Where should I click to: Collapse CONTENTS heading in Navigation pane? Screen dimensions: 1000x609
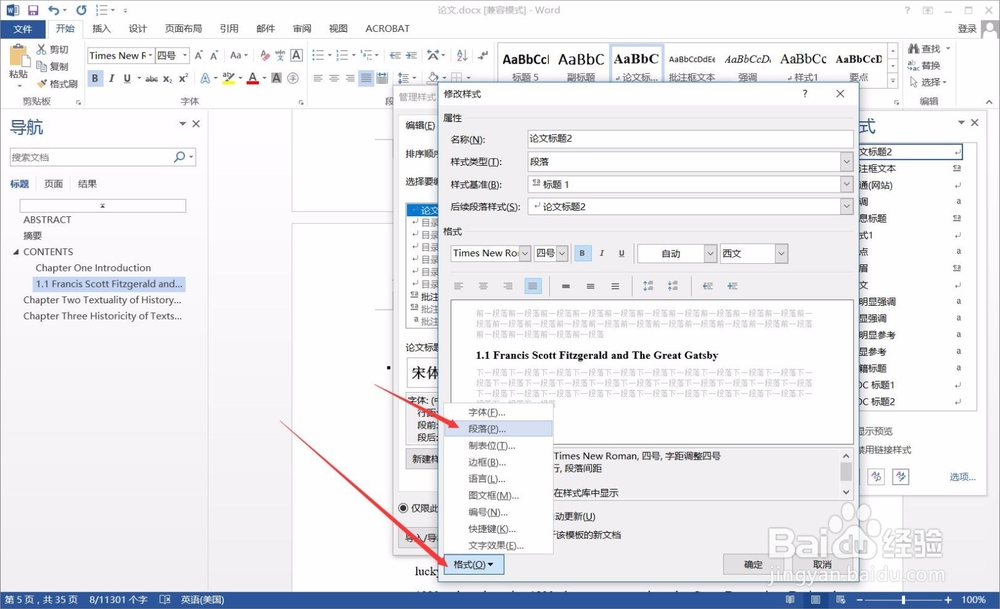(x=16, y=252)
